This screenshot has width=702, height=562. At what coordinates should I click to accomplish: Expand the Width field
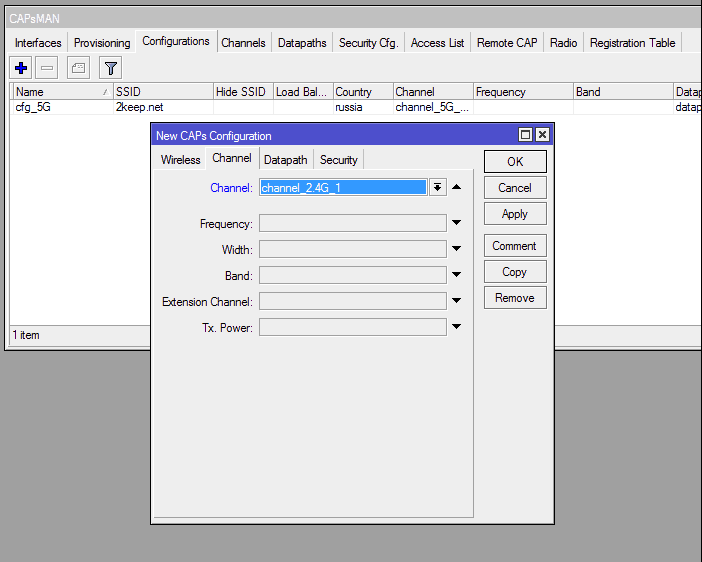tap(456, 249)
